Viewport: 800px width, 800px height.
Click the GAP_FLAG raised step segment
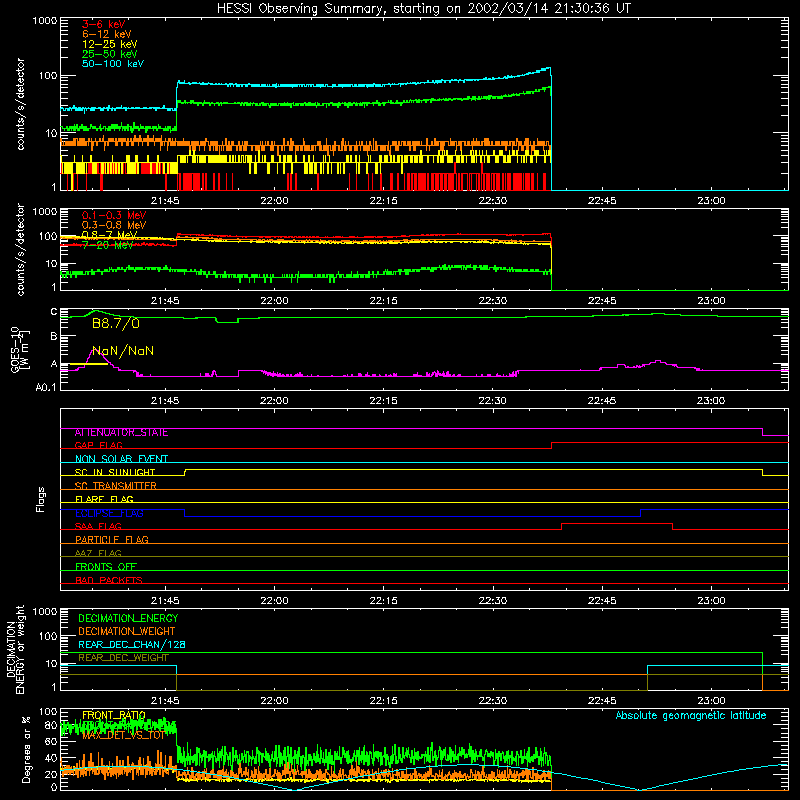pos(670,443)
